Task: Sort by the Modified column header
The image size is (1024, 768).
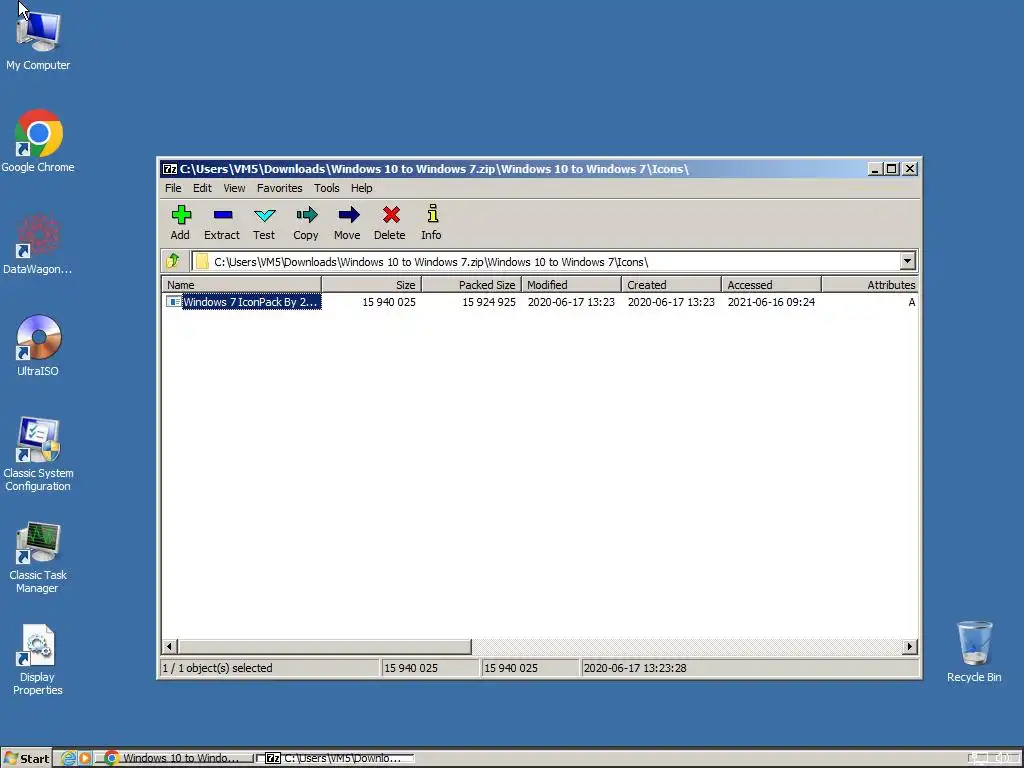Action: pos(571,285)
